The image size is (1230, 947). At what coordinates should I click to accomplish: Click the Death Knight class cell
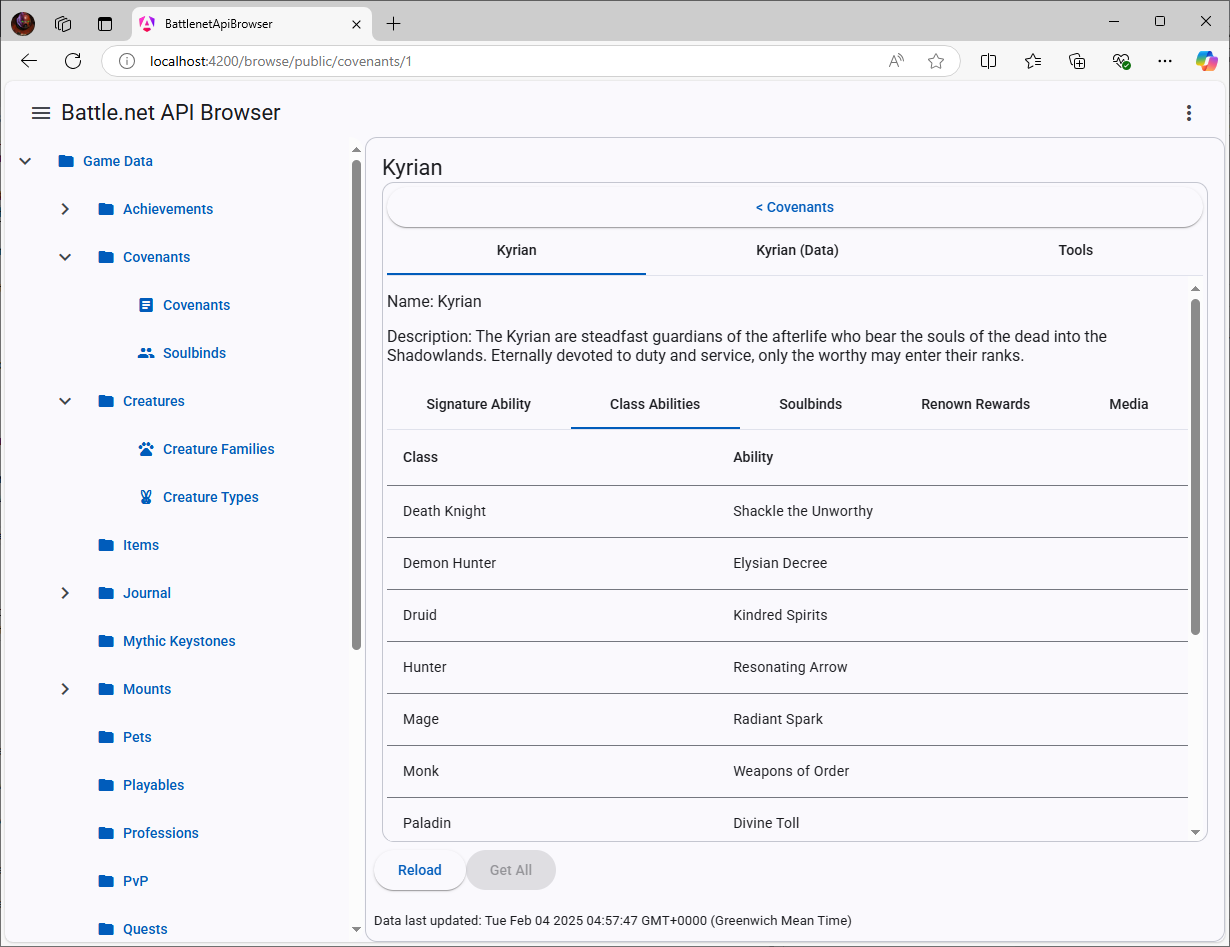point(444,511)
